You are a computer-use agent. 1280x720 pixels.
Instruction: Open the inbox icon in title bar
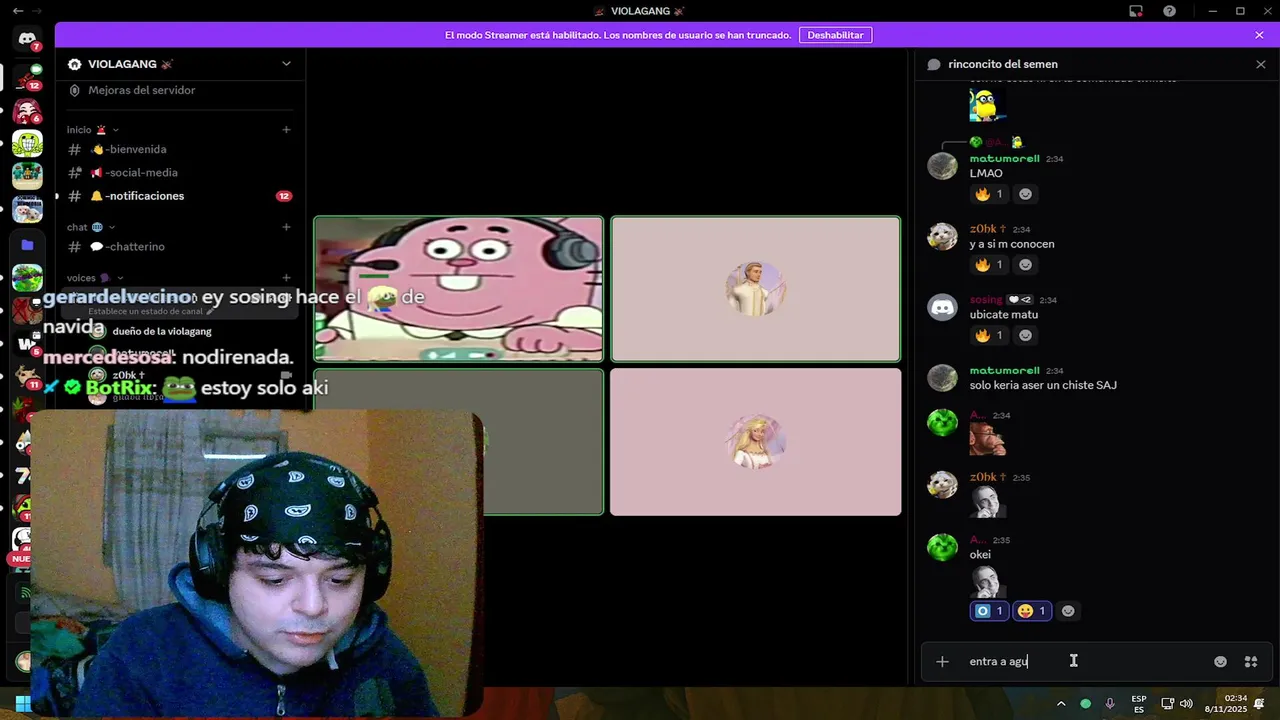click(x=1136, y=11)
